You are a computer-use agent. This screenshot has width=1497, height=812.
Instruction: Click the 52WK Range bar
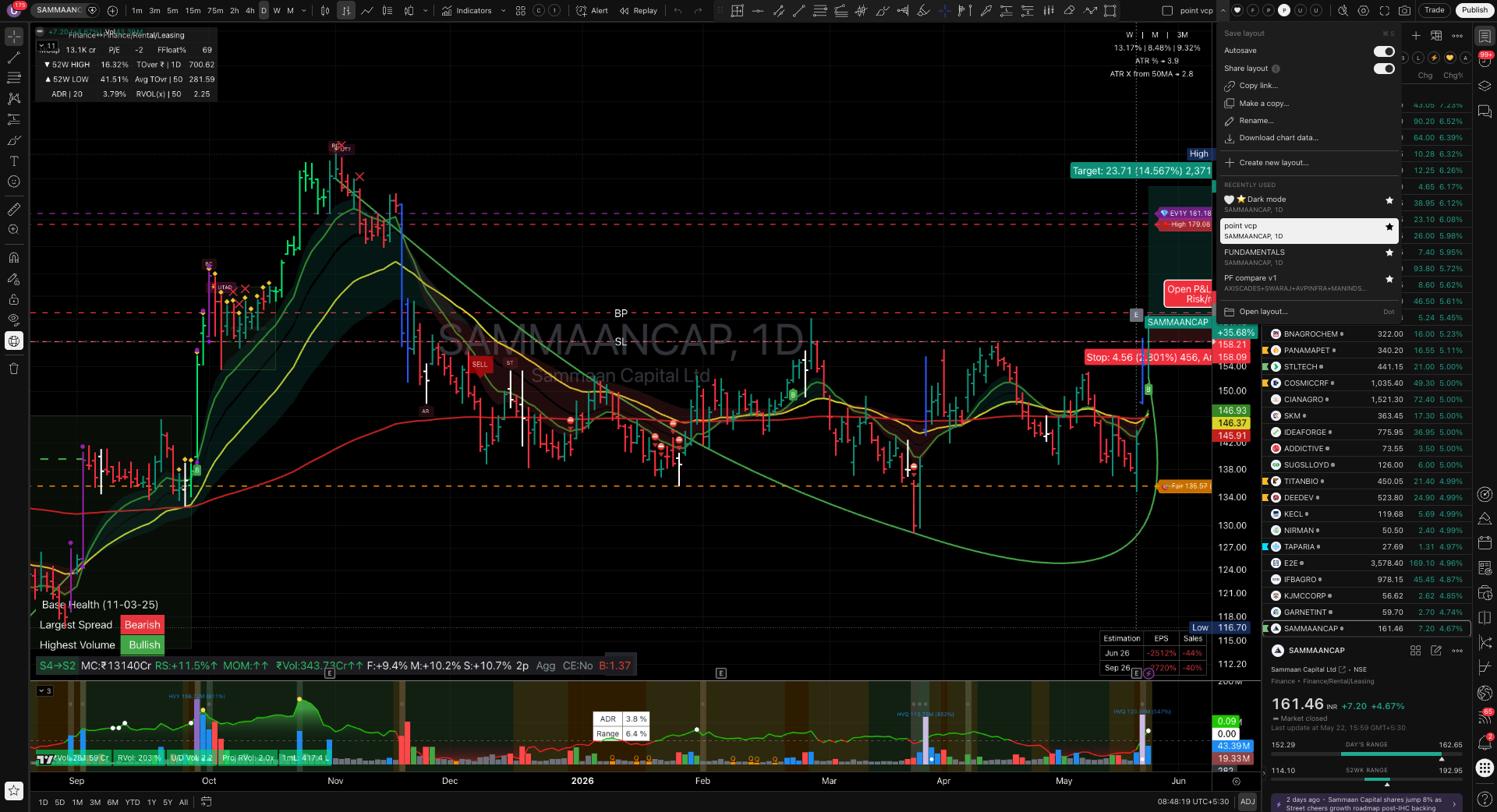pos(1366,780)
